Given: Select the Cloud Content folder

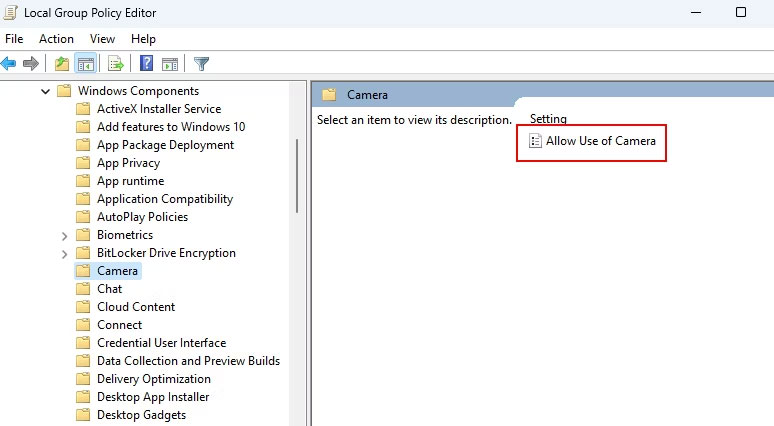Looking at the screenshot, I should tap(135, 307).
